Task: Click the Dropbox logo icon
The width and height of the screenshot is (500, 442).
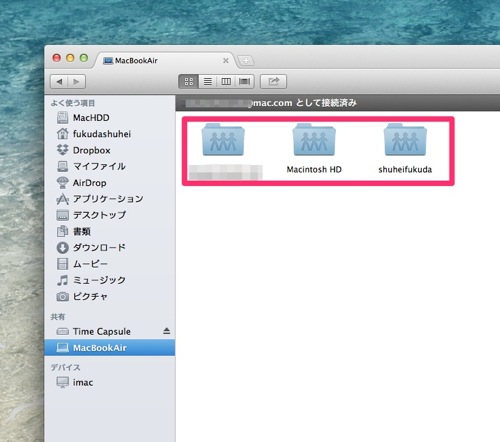Action: pyautogui.click(x=62, y=150)
